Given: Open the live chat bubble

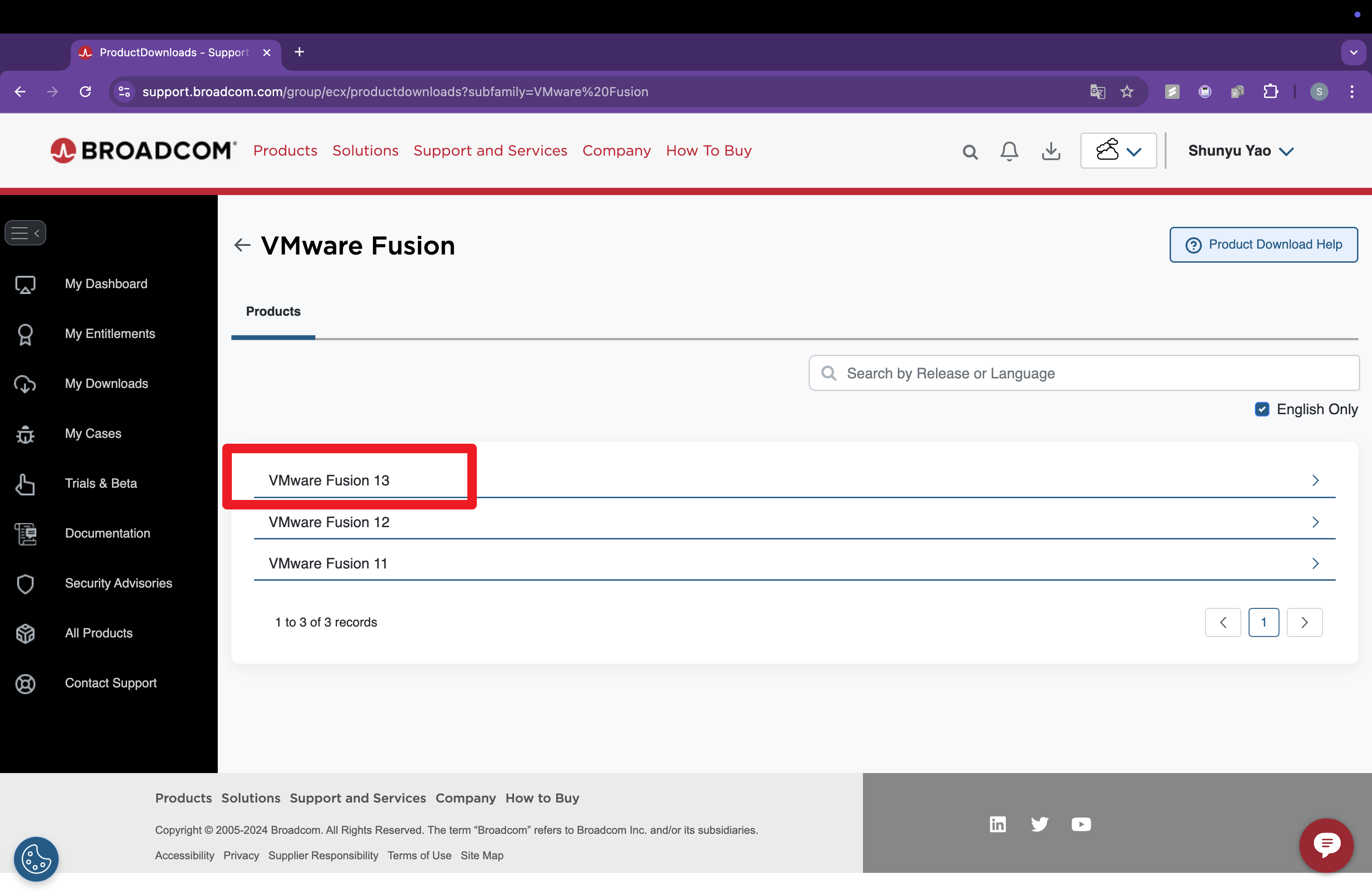Looking at the screenshot, I should point(1327,846).
